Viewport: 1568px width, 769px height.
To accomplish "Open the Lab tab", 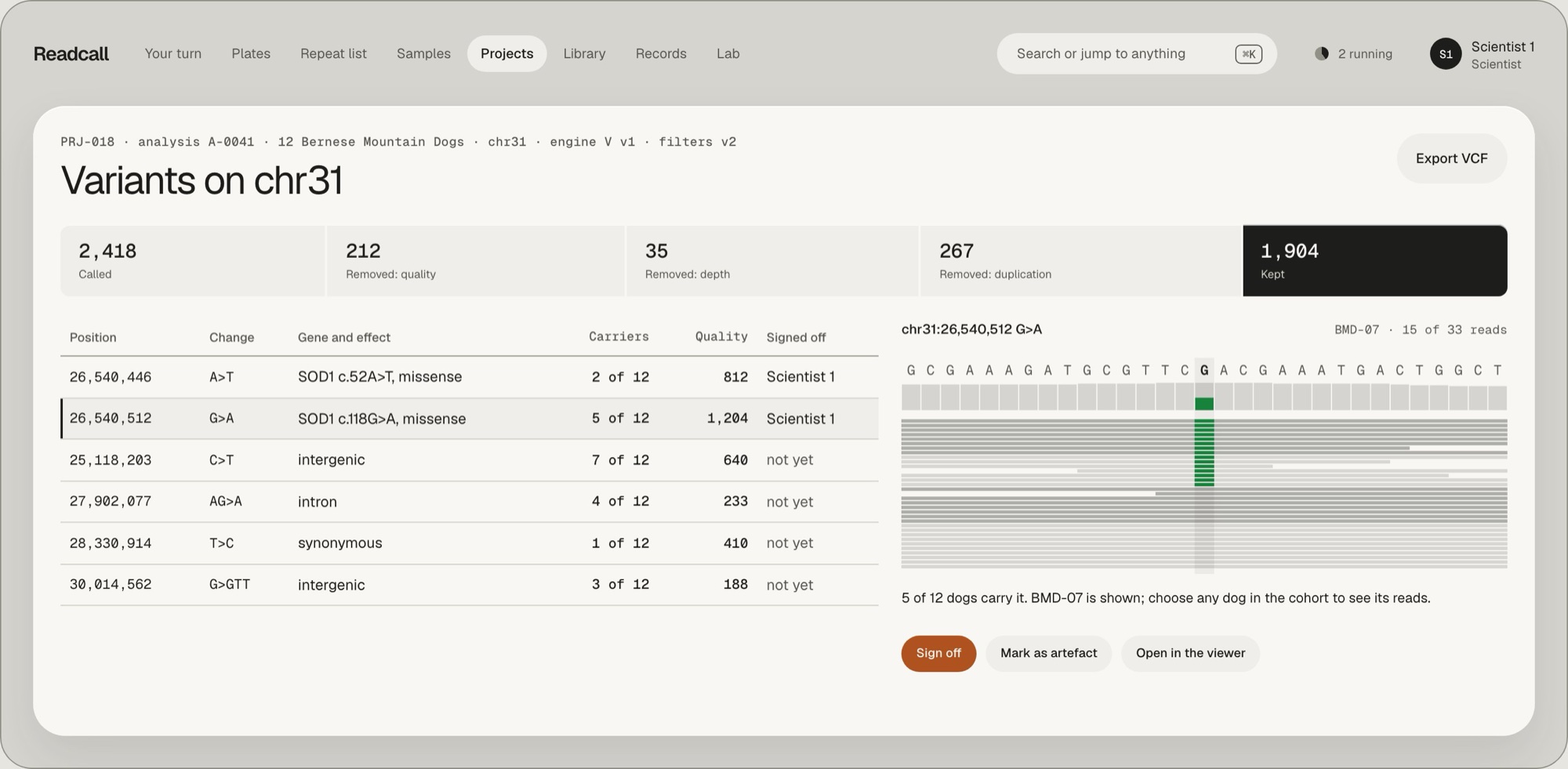I will pyautogui.click(x=728, y=53).
